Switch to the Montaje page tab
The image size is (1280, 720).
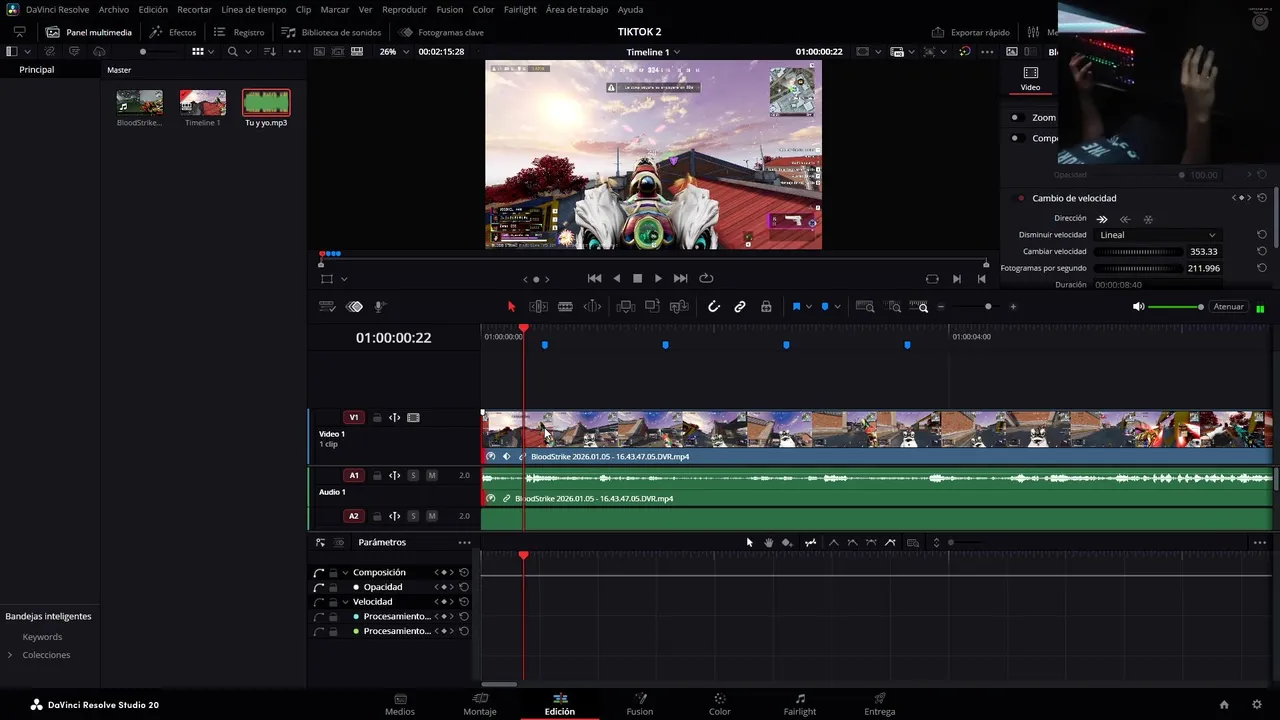click(x=480, y=704)
